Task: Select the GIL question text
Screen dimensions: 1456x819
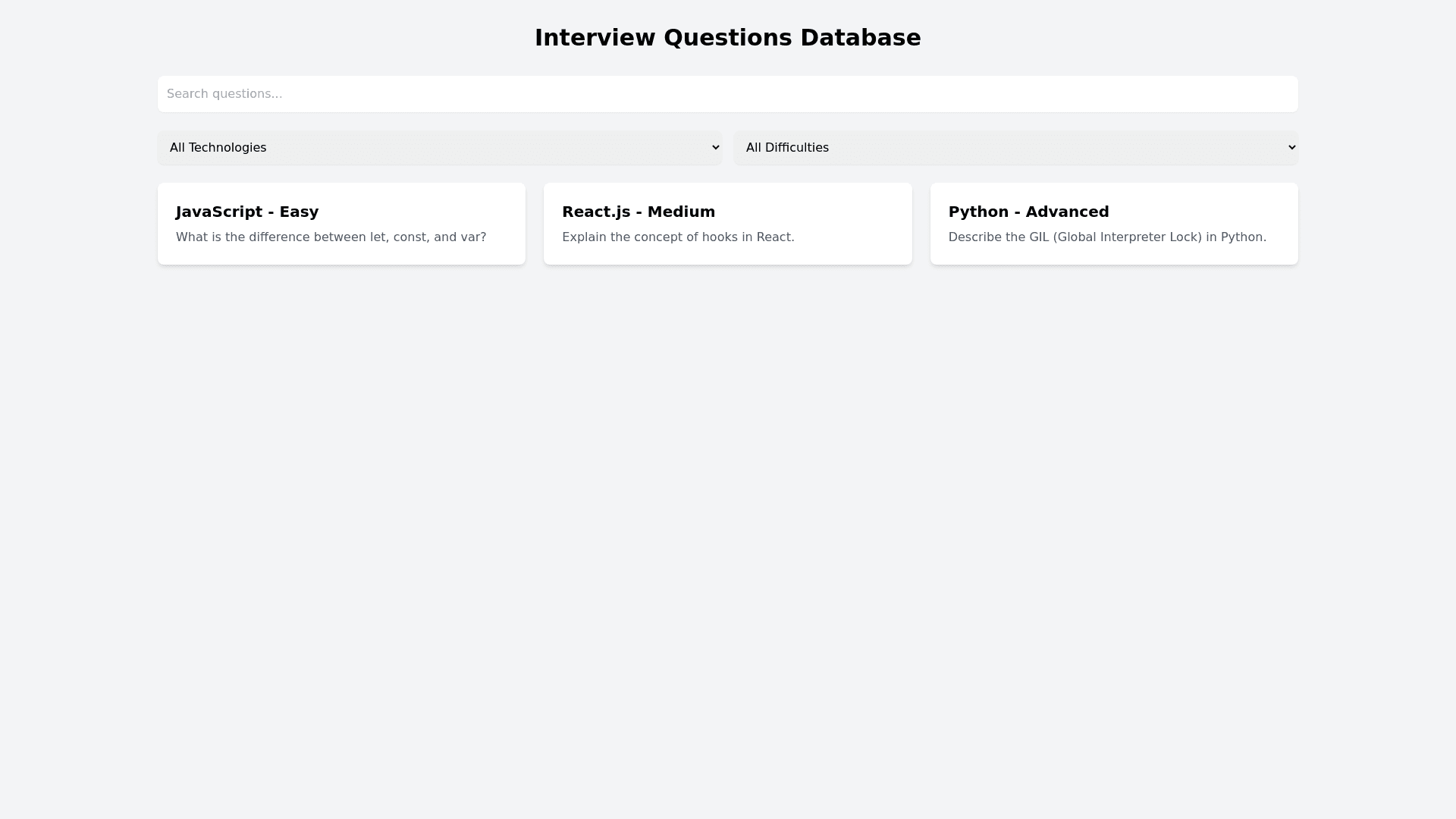Action: click(x=1107, y=237)
